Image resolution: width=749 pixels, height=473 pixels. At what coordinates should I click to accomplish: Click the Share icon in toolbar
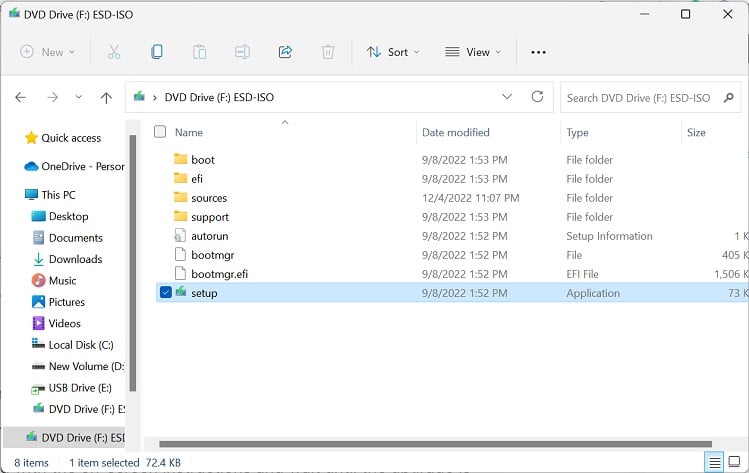click(285, 52)
